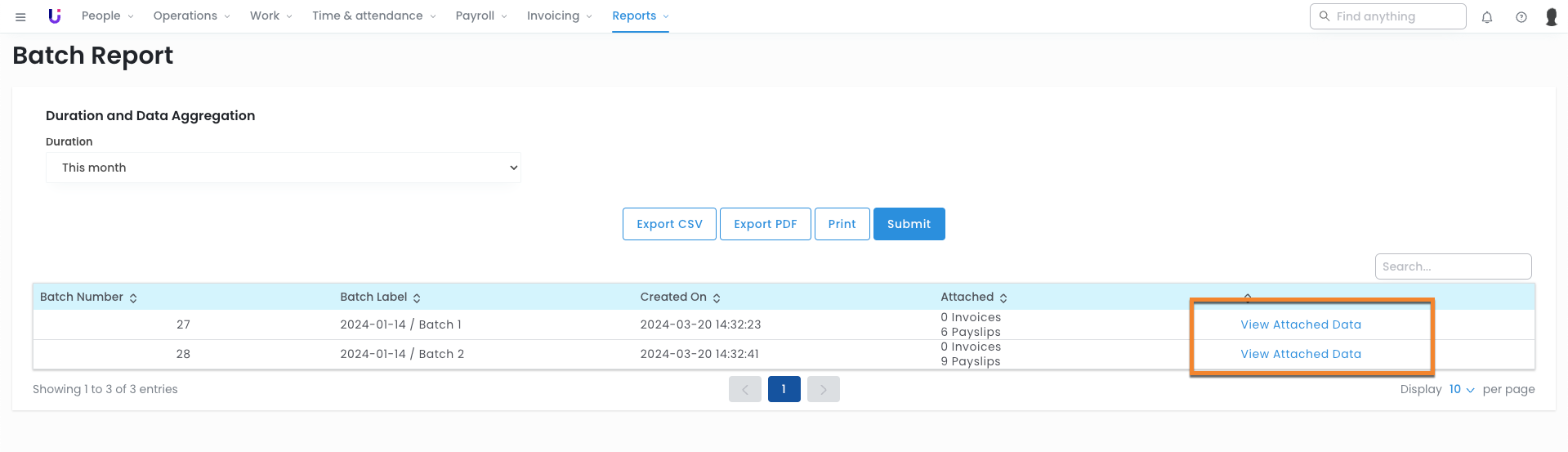The height and width of the screenshot is (452, 1568).
Task: Open the notifications bell
Action: (x=1486, y=17)
